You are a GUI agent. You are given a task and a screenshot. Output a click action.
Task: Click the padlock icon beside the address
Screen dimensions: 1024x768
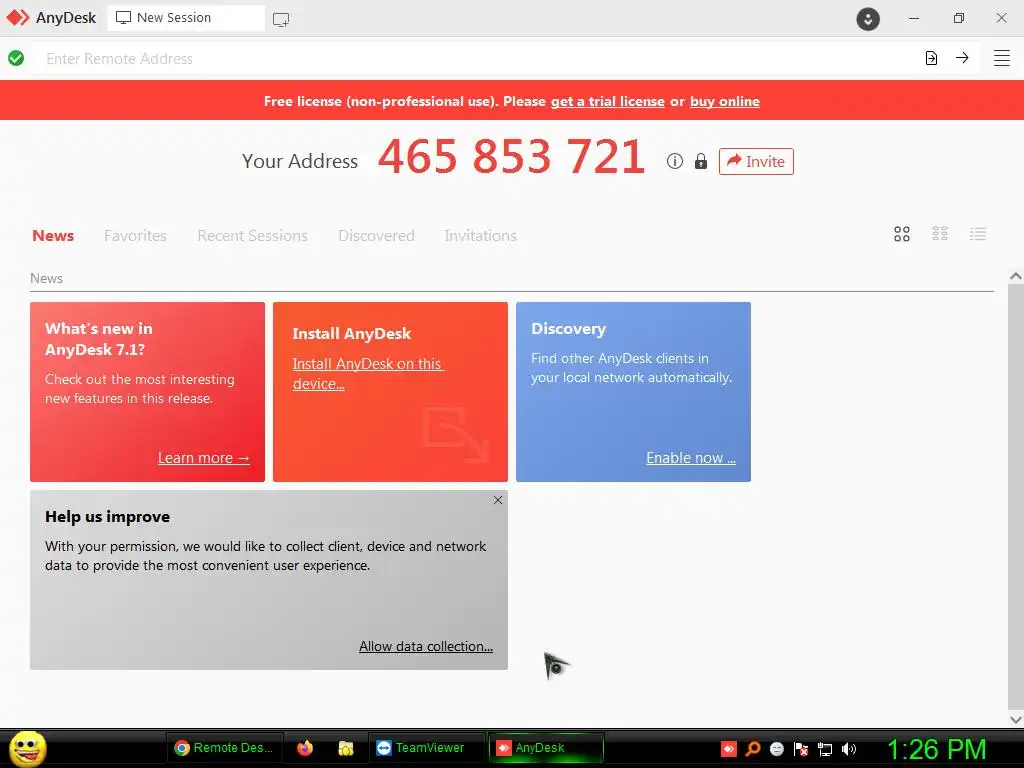pos(701,161)
